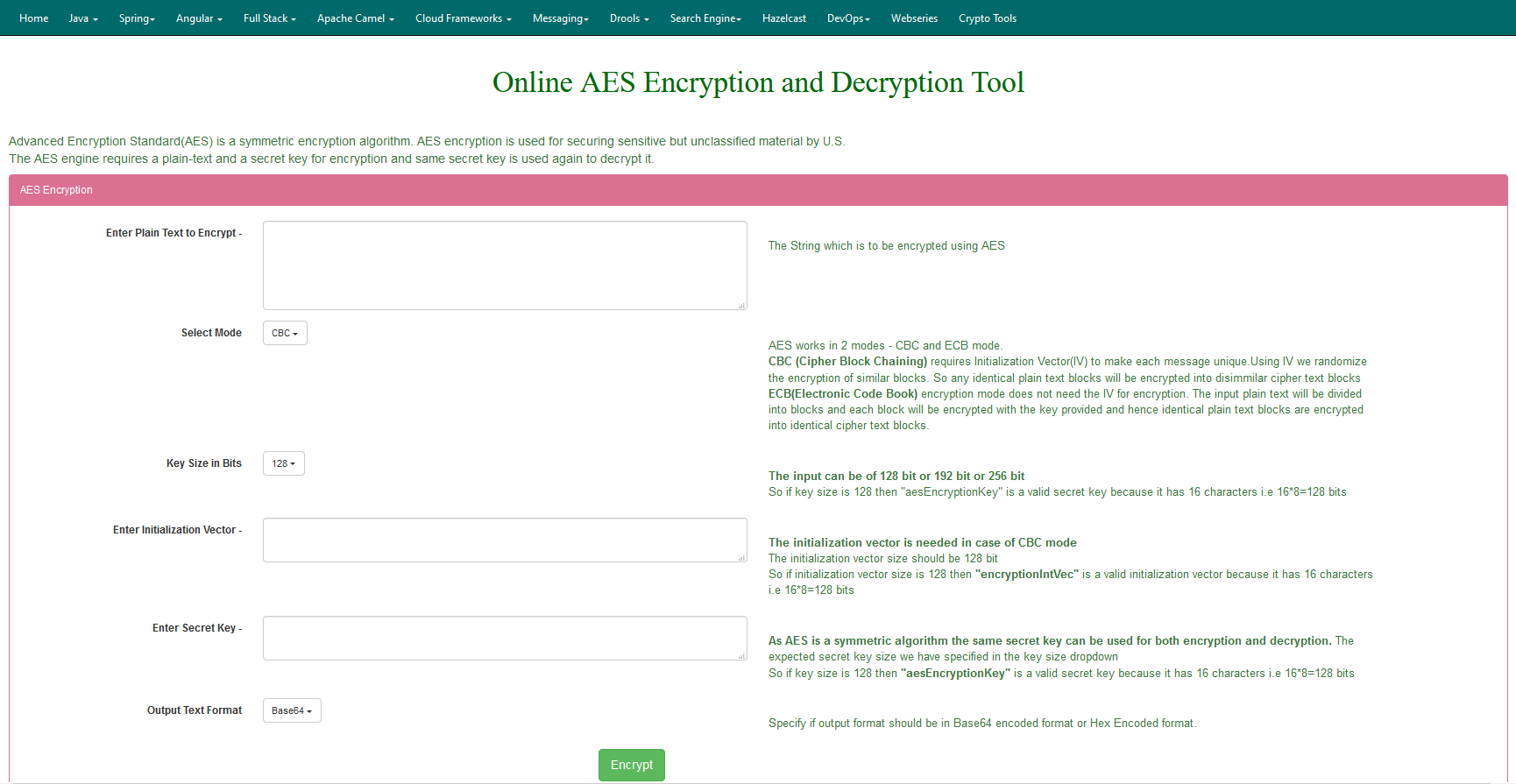This screenshot has height=784, width=1516.
Task: Open the Apache Camel menu
Action: pos(356,18)
